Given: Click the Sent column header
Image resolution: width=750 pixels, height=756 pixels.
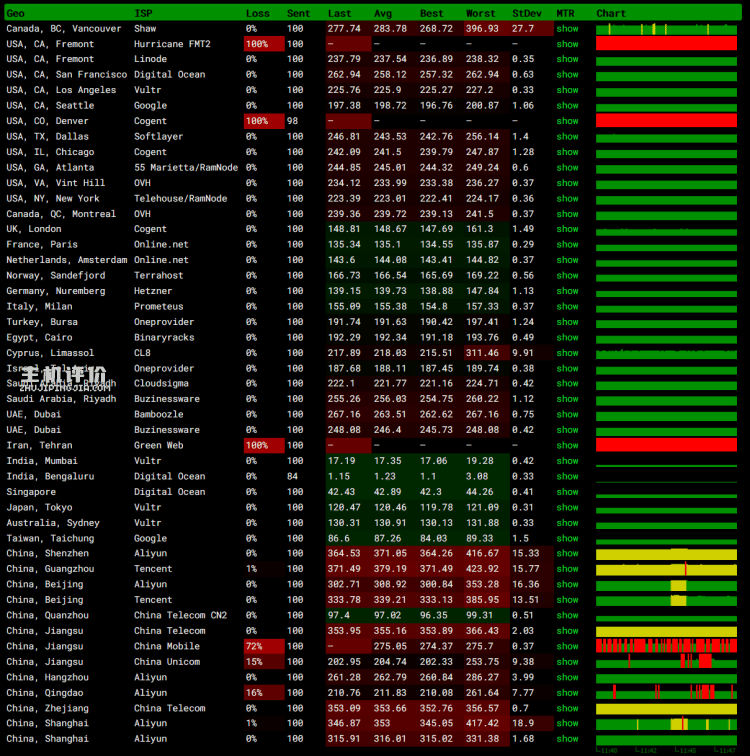Looking at the screenshot, I should click(299, 14).
